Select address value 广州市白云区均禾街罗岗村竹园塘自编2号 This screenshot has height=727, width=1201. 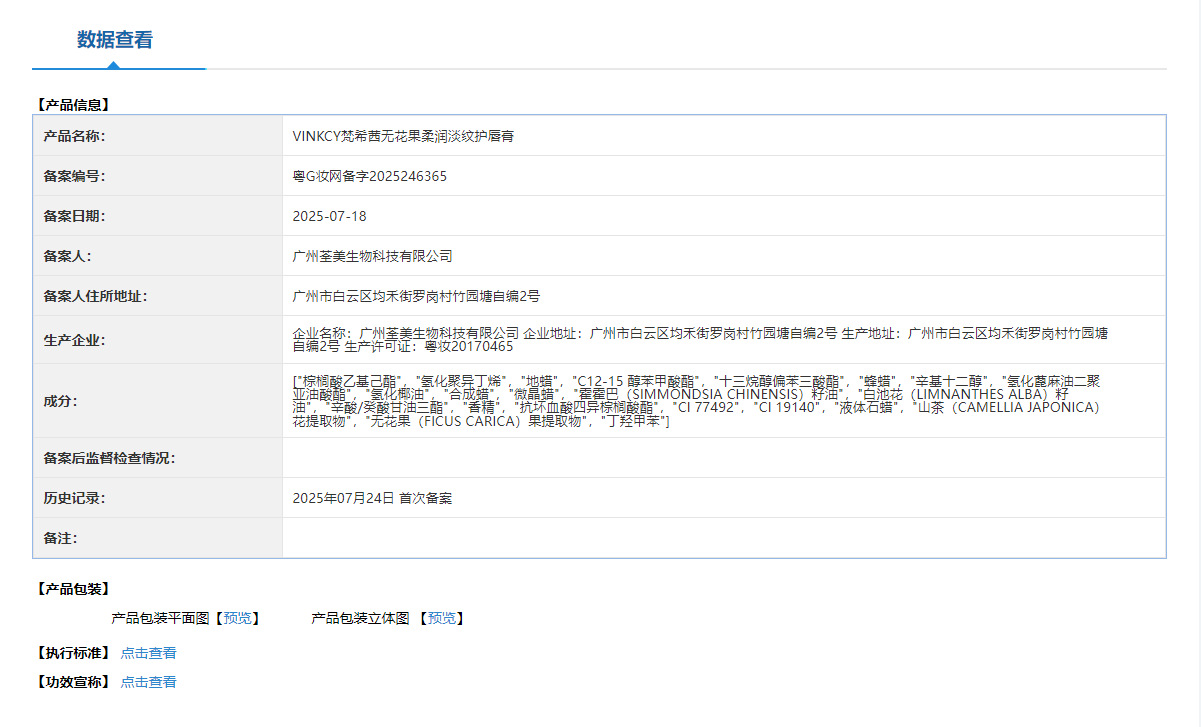pos(416,296)
